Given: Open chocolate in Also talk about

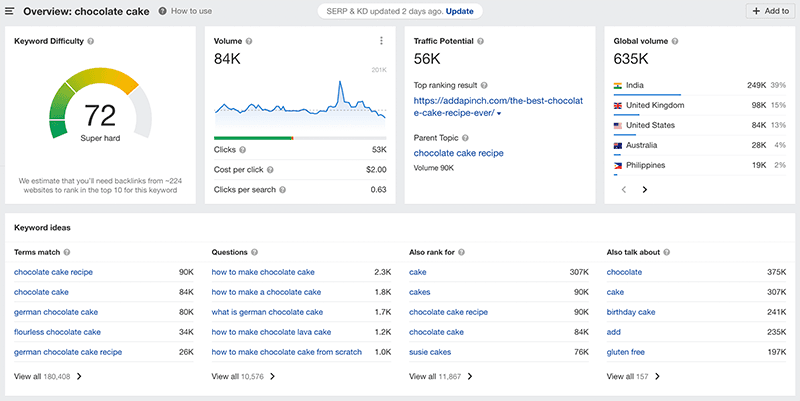Looking at the screenshot, I should pyautogui.click(x=624, y=272).
